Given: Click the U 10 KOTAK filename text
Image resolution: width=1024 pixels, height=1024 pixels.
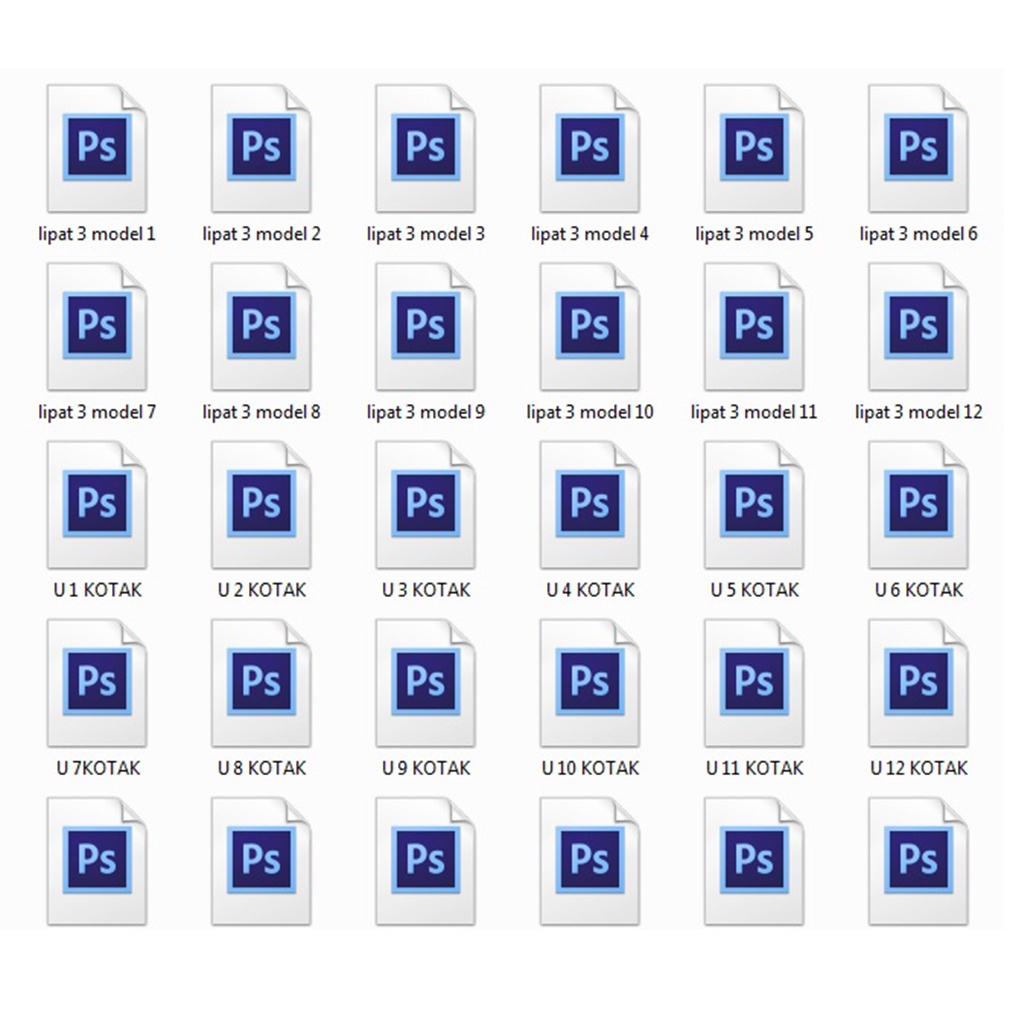Looking at the screenshot, I should pos(590,768).
